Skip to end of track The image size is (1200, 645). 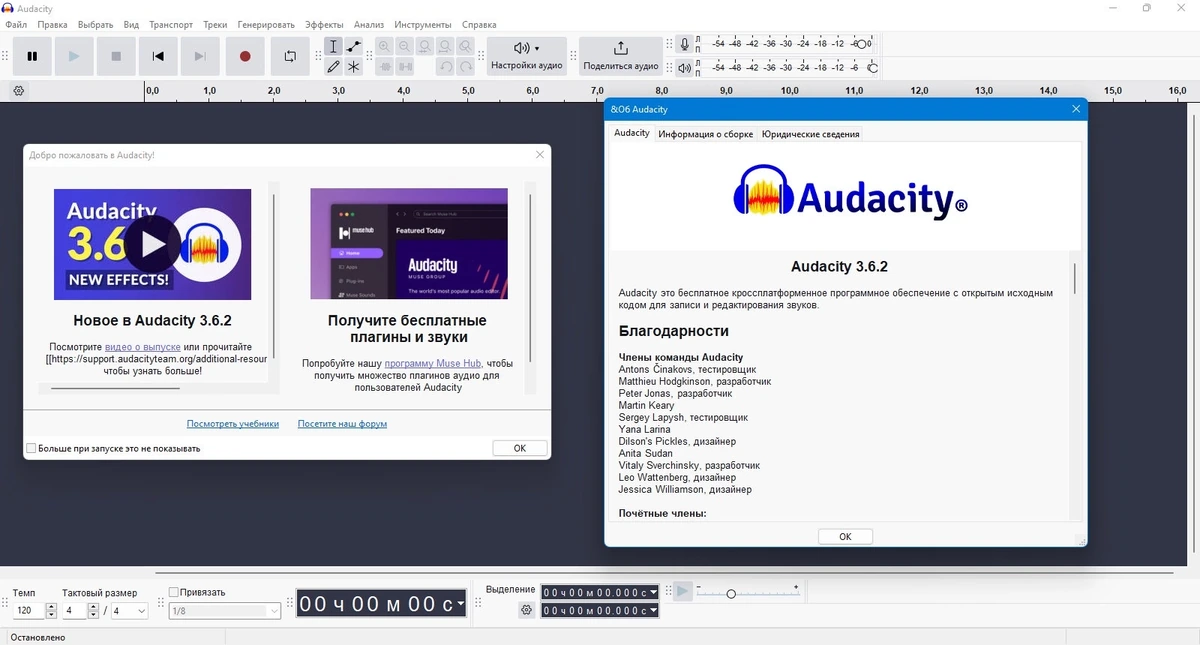coord(200,57)
